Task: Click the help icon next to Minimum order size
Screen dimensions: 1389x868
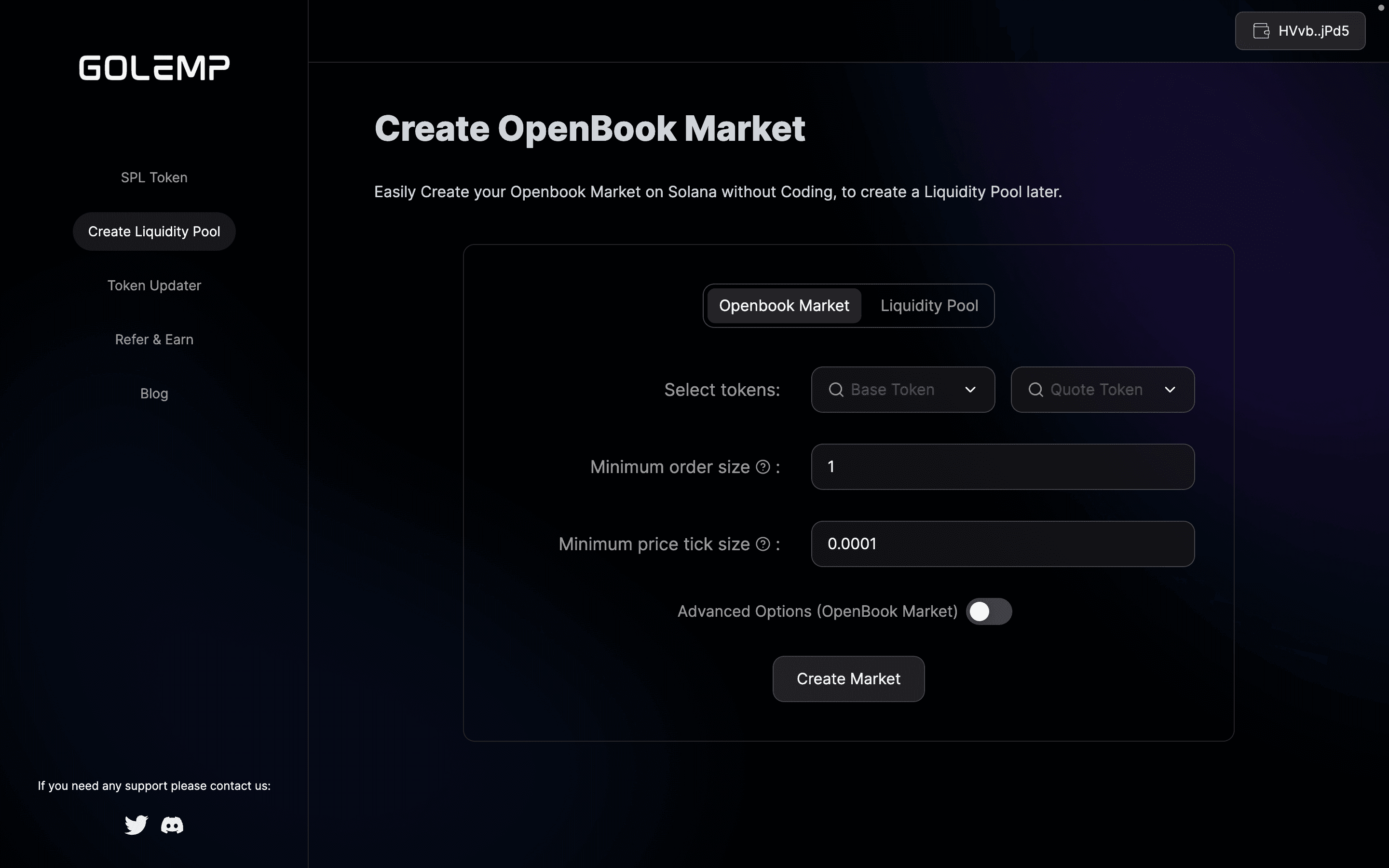Action: point(763,467)
